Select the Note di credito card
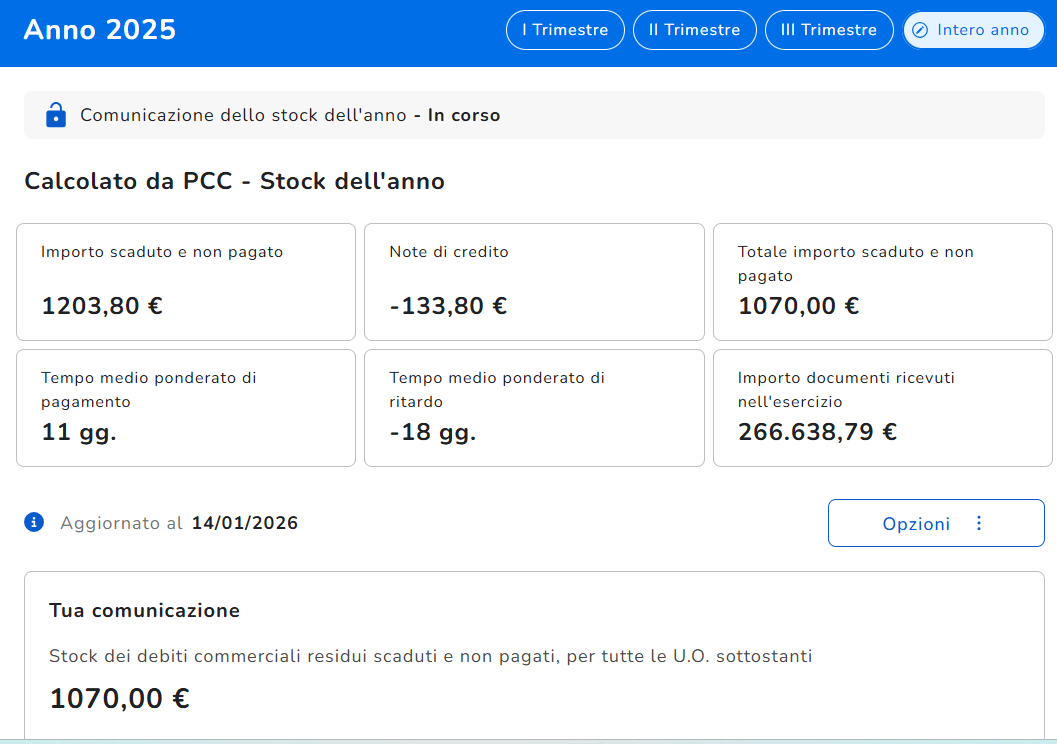This screenshot has width=1057, height=744. coord(534,282)
